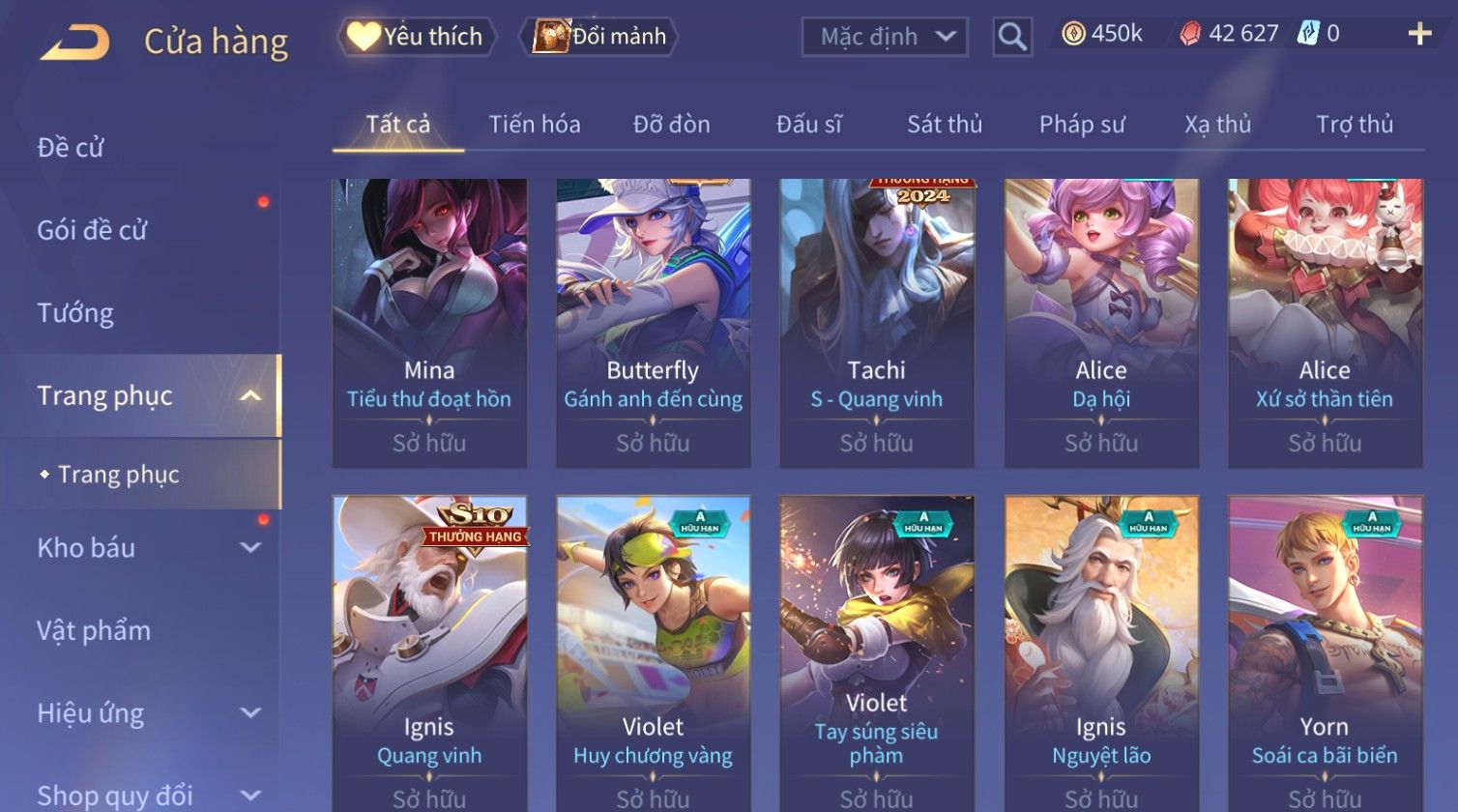Open the Mặc định sort dropdown
The width and height of the screenshot is (1458, 812).
[885, 37]
